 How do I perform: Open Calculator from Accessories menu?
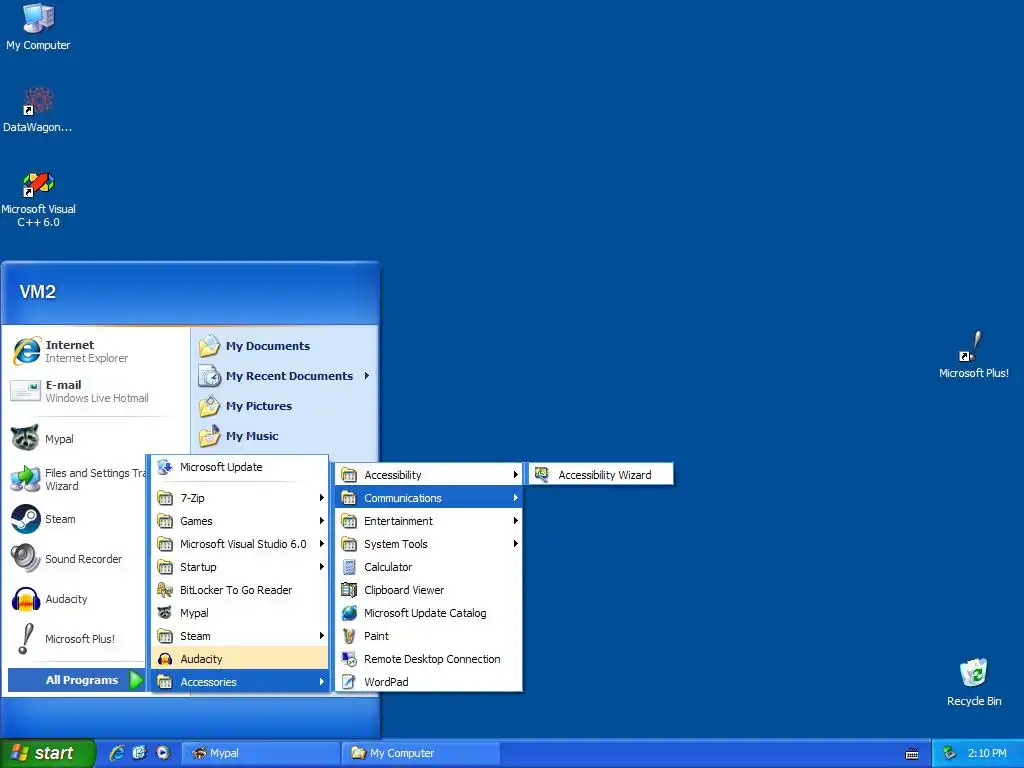(x=428, y=567)
